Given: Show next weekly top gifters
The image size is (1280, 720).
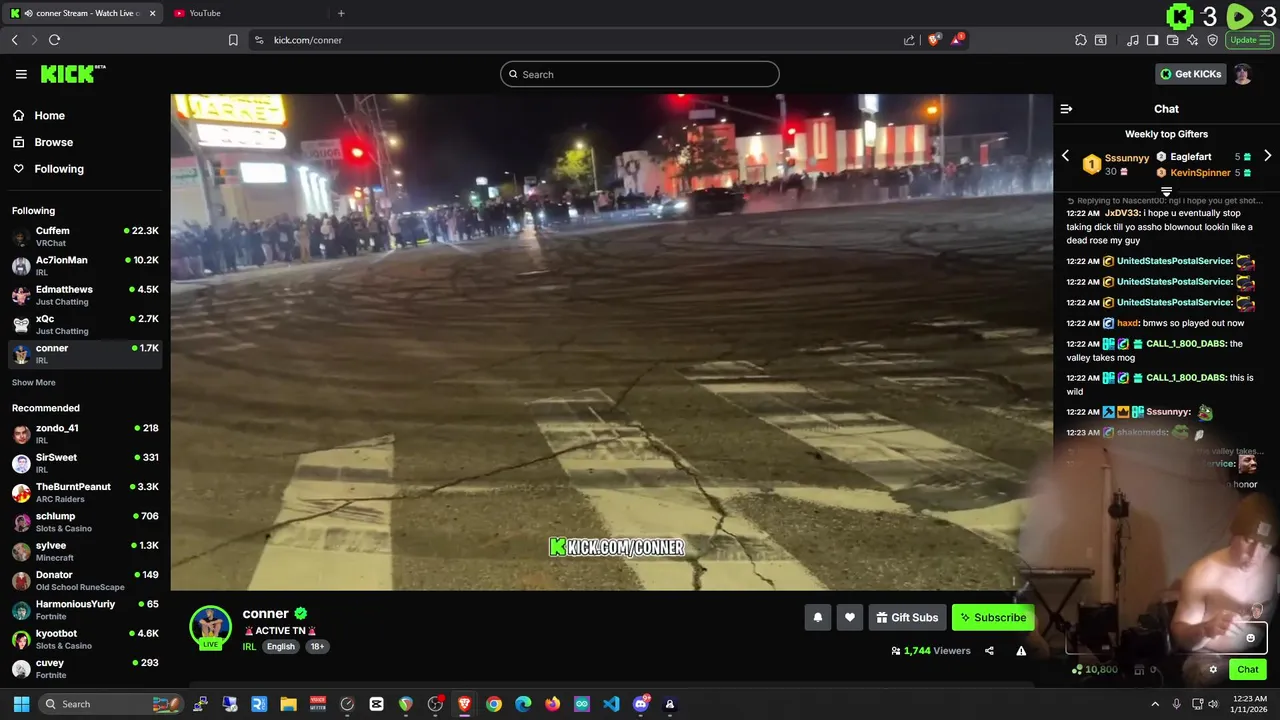Looking at the screenshot, I should [x=1267, y=156].
